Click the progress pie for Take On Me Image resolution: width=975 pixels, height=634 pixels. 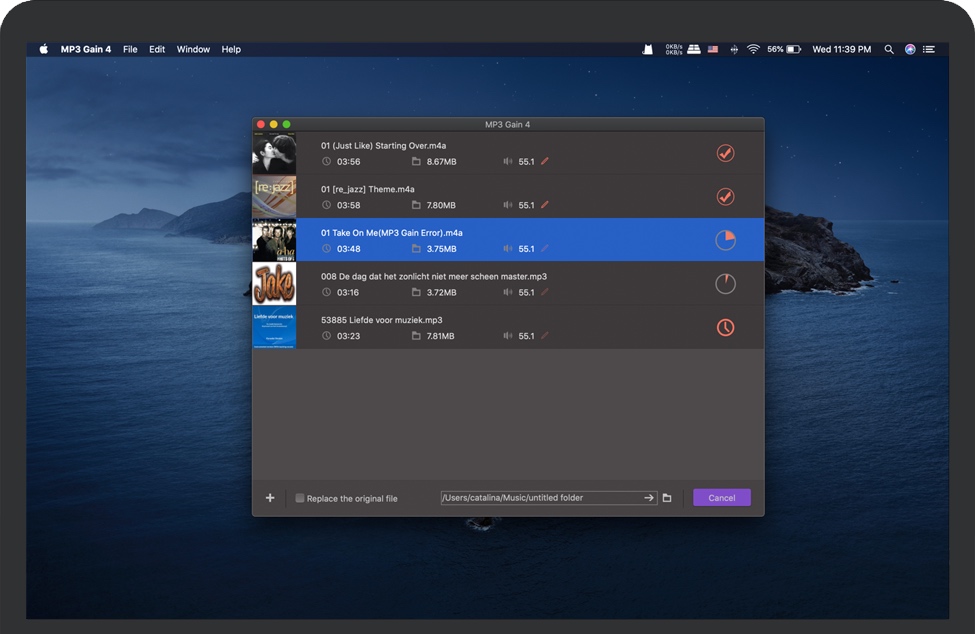[x=725, y=240]
